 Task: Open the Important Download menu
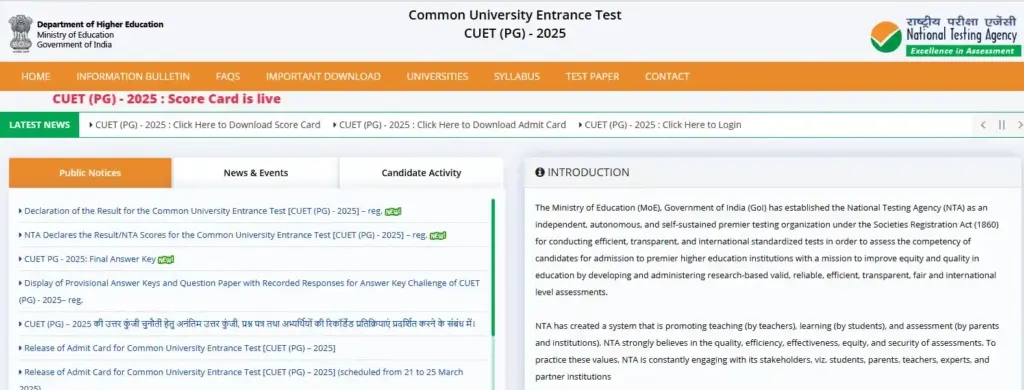tap(323, 76)
